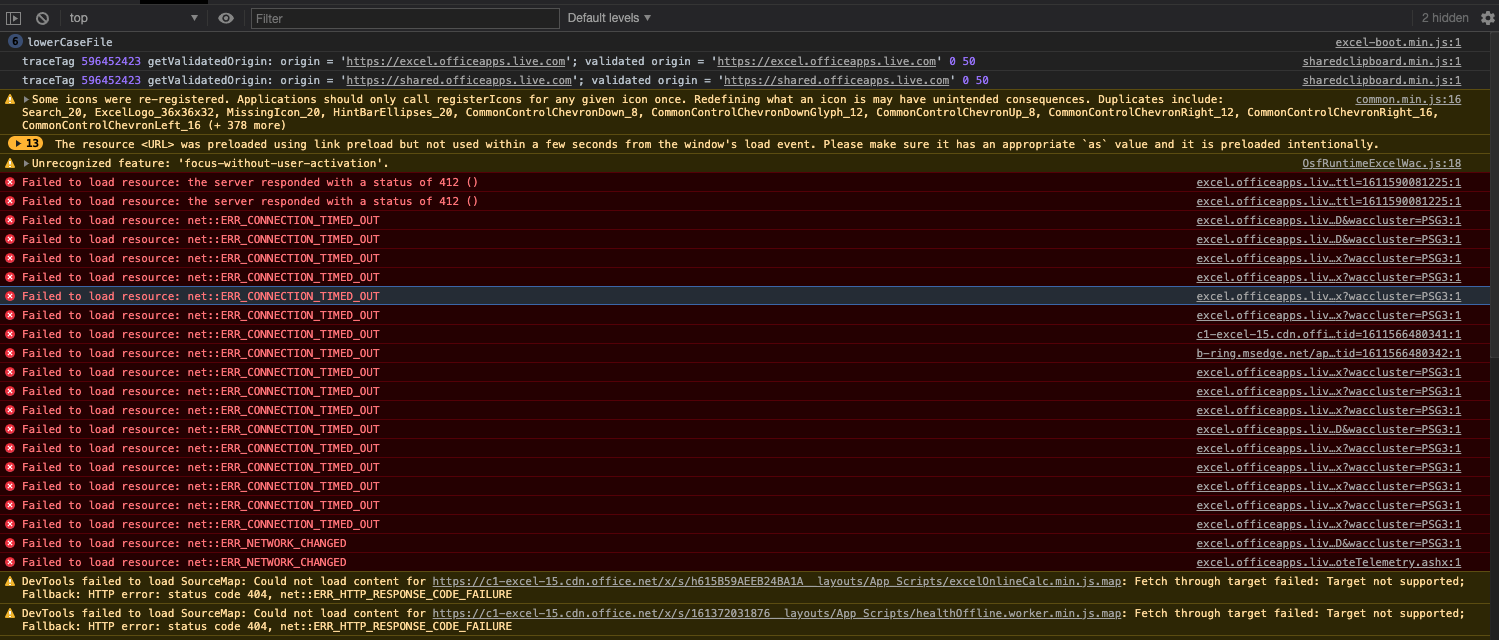
Task: Open the Default levels dropdown
Action: (609, 18)
